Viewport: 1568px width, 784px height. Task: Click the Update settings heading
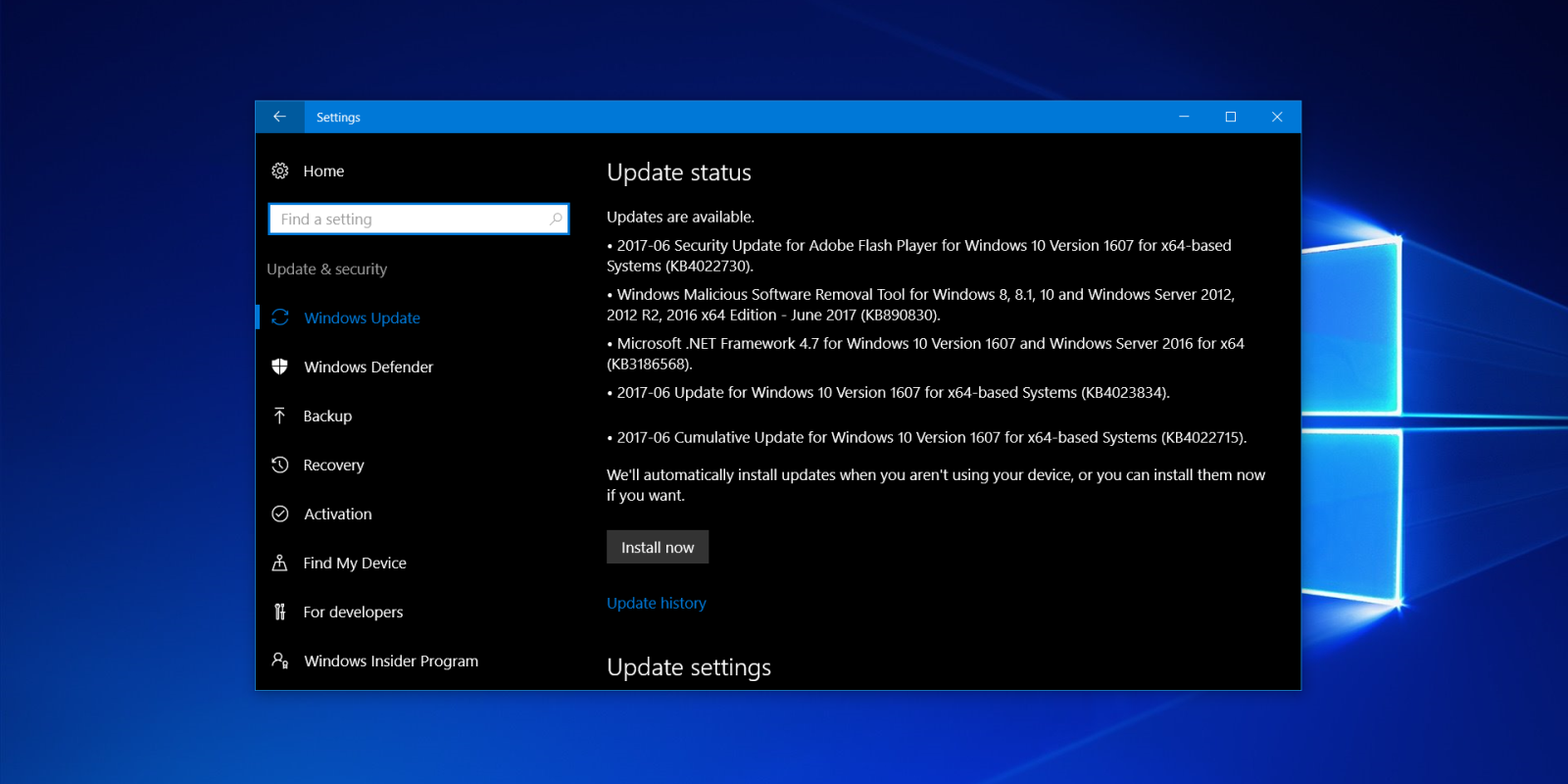tap(689, 667)
